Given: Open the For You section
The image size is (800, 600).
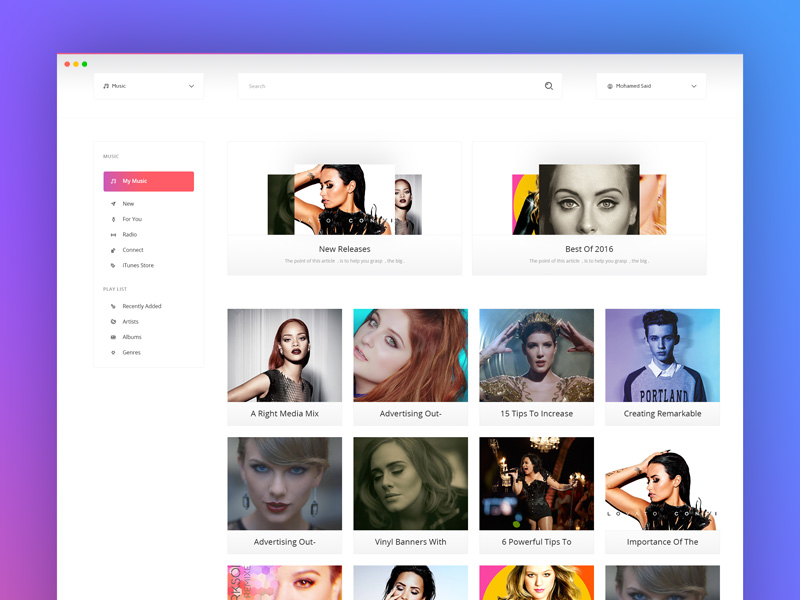Looking at the screenshot, I should tap(131, 219).
